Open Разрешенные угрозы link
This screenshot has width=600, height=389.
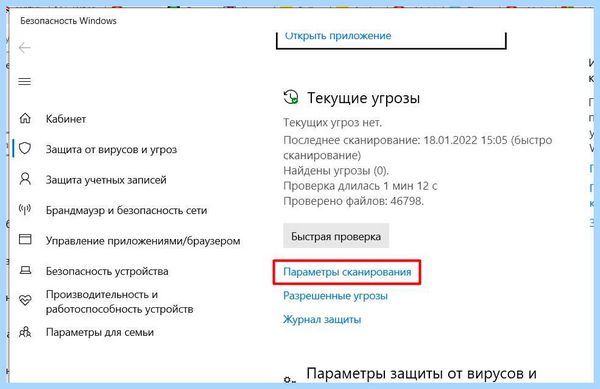[335, 296]
